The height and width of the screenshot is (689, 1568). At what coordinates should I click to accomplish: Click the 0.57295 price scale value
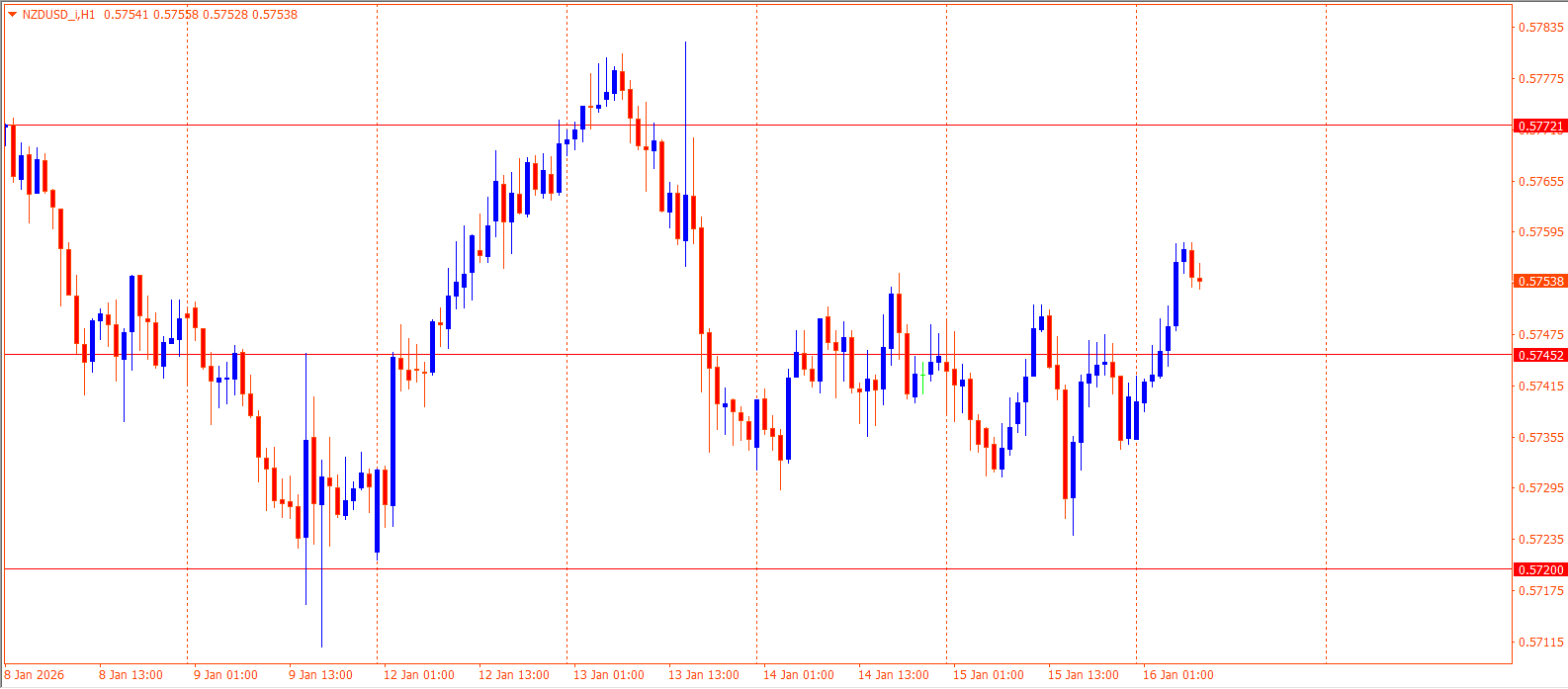click(1541, 488)
